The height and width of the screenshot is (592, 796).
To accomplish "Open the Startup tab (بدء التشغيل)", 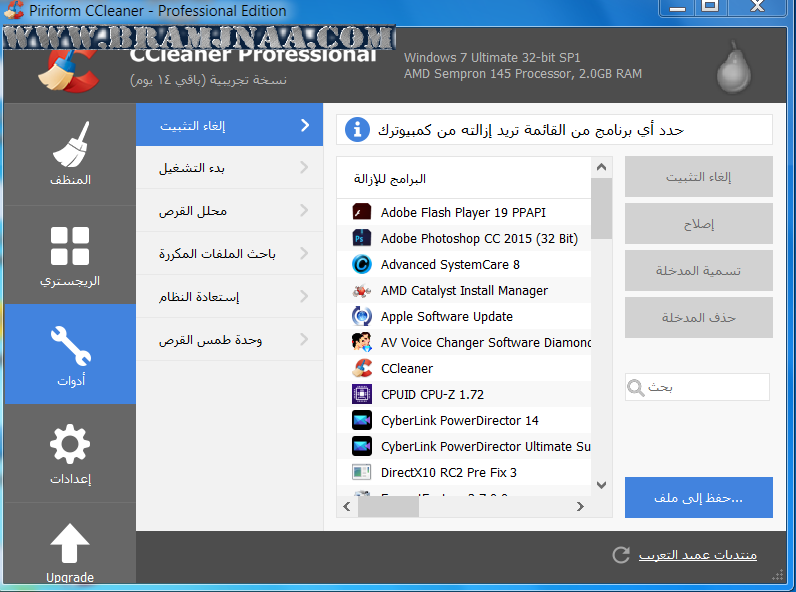I will pyautogui.click(x=229, y=168).
